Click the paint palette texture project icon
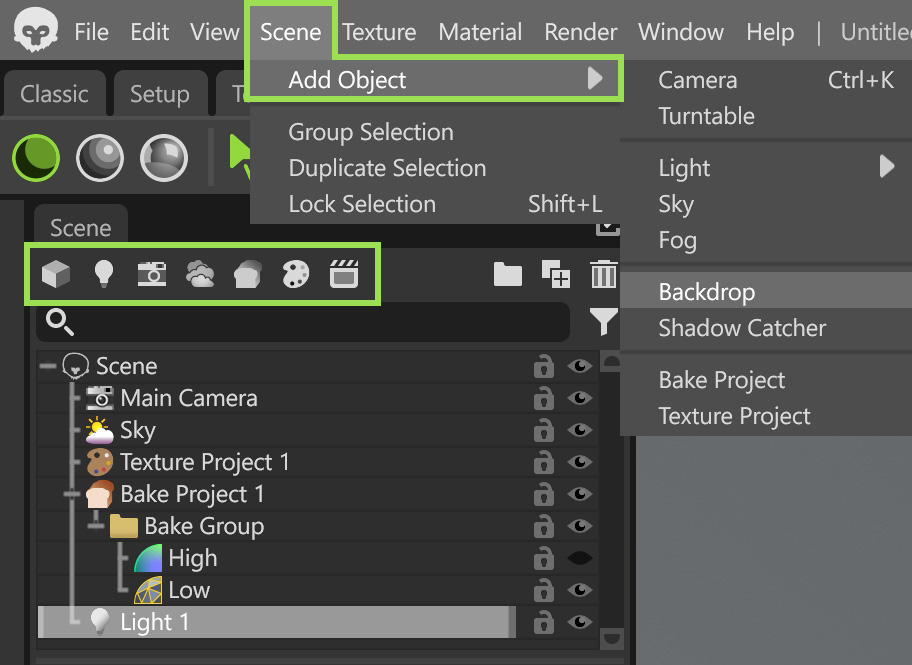 296,274
